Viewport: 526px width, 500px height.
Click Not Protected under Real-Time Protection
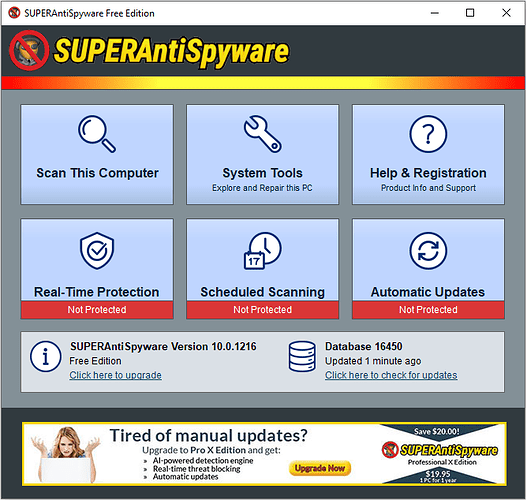point(97,309)
